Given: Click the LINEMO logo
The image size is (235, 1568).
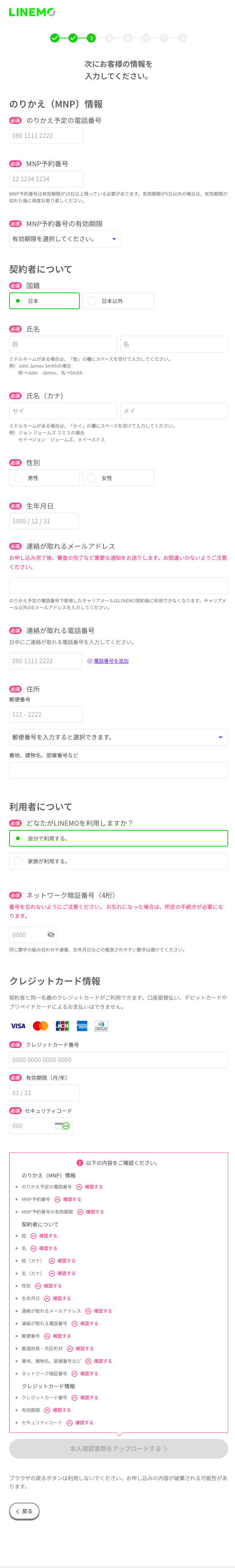Looking at the screenshot, I should pyautogui.click(x=32, y=12).
